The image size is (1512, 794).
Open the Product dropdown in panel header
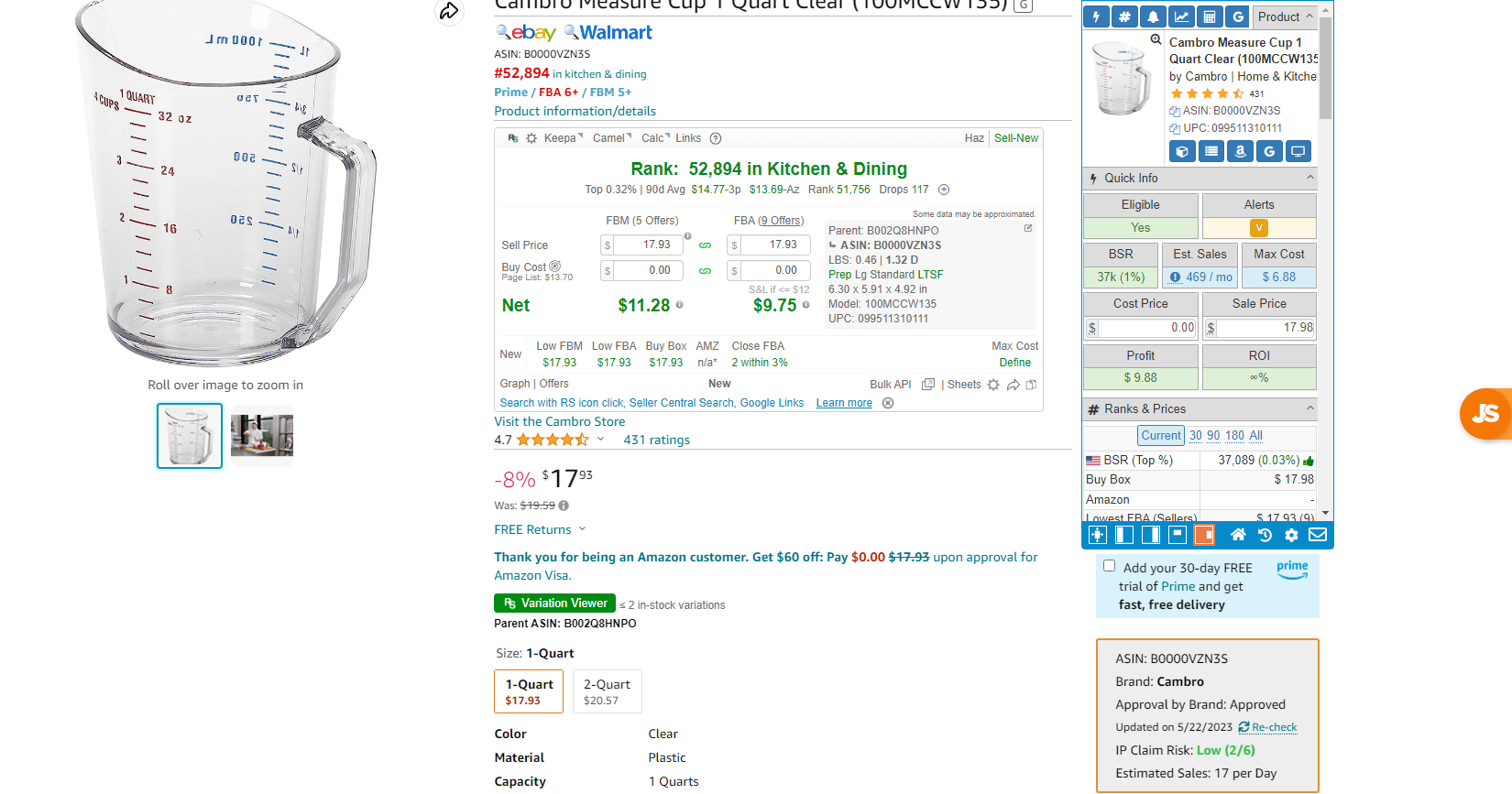[1286, 16]
